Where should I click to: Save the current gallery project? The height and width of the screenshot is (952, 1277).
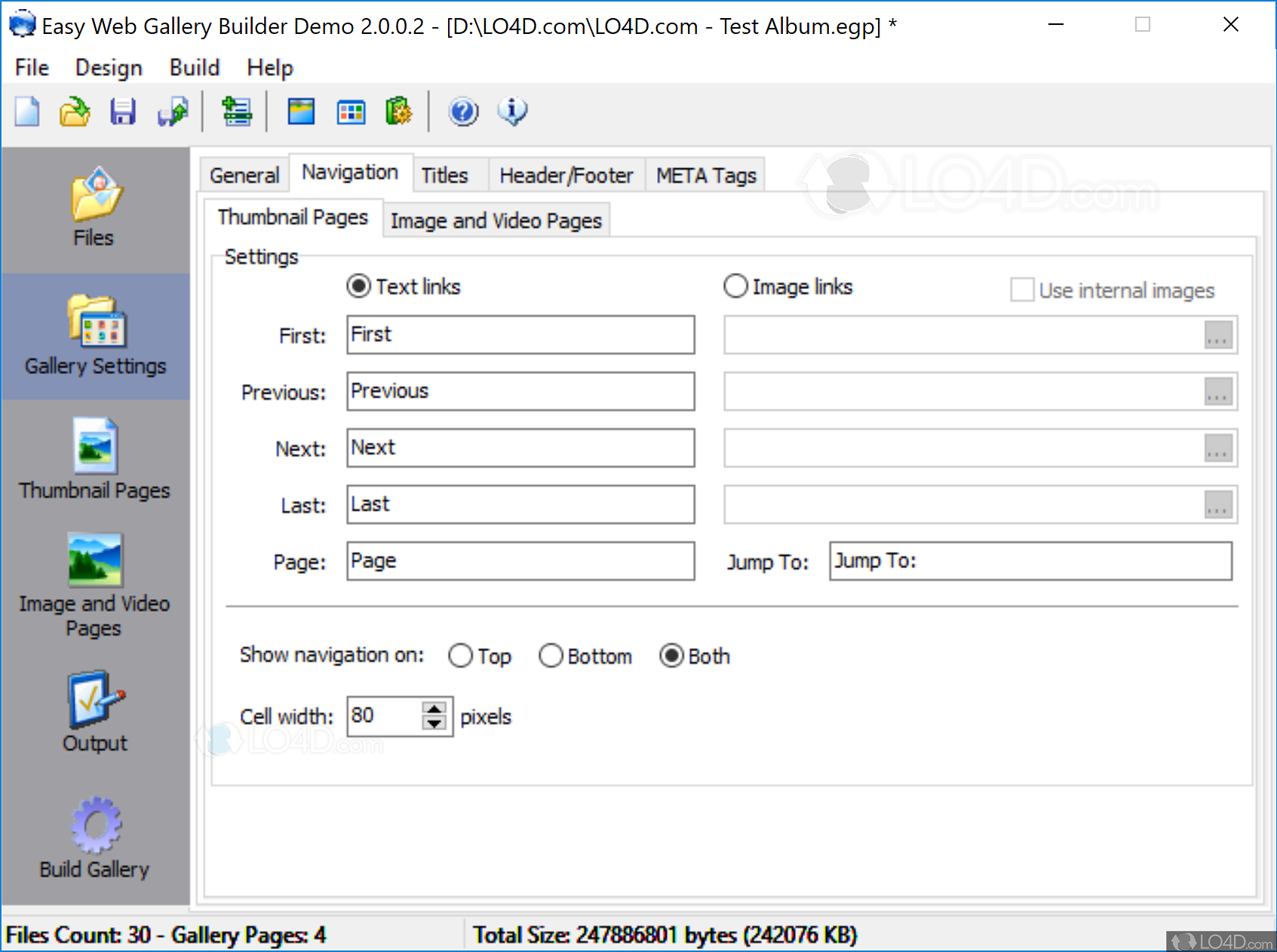click(x=123, y=112)
